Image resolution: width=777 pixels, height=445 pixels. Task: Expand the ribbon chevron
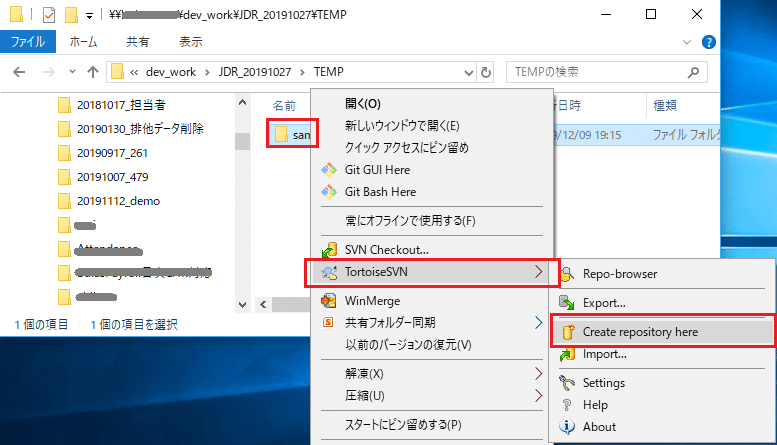point(687,42)
